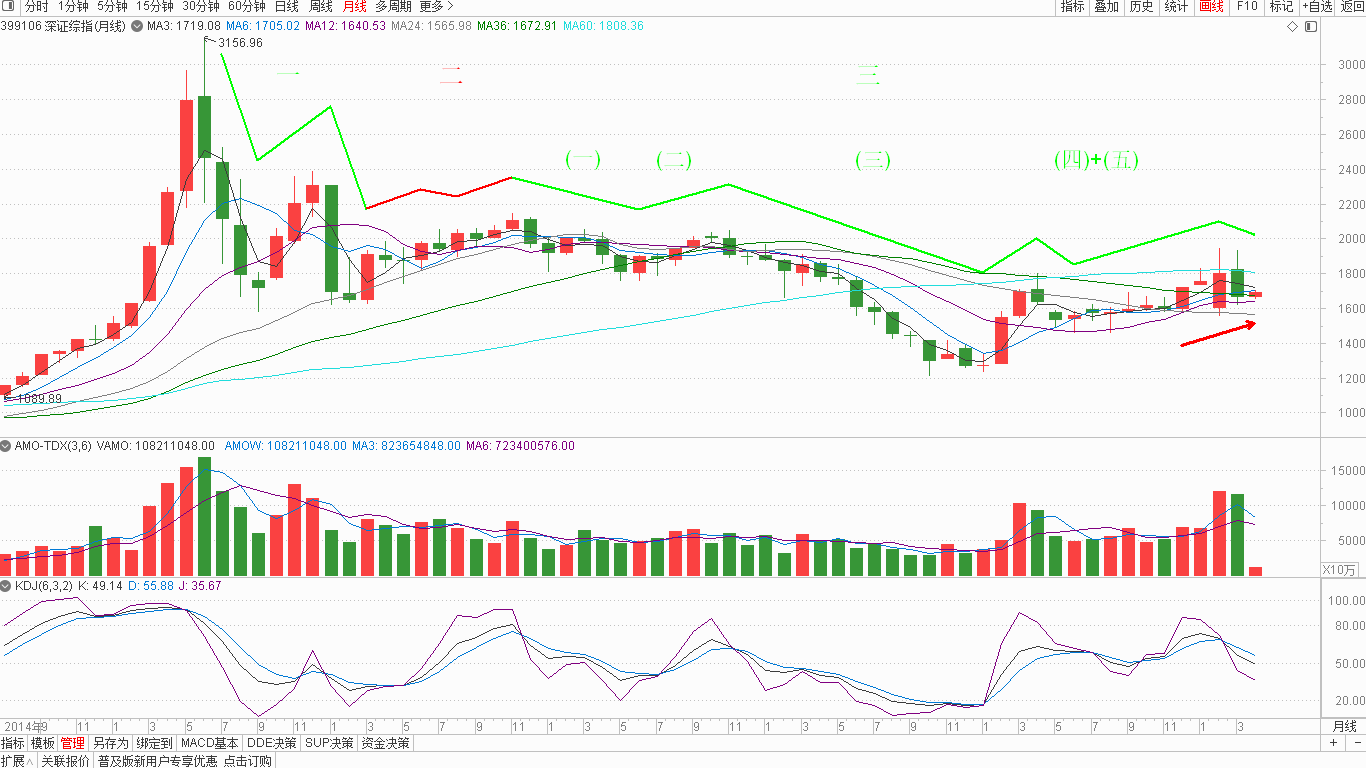Toggle the side panel icon at top-left
This screenshot has width=1366, height=768.
7,6
